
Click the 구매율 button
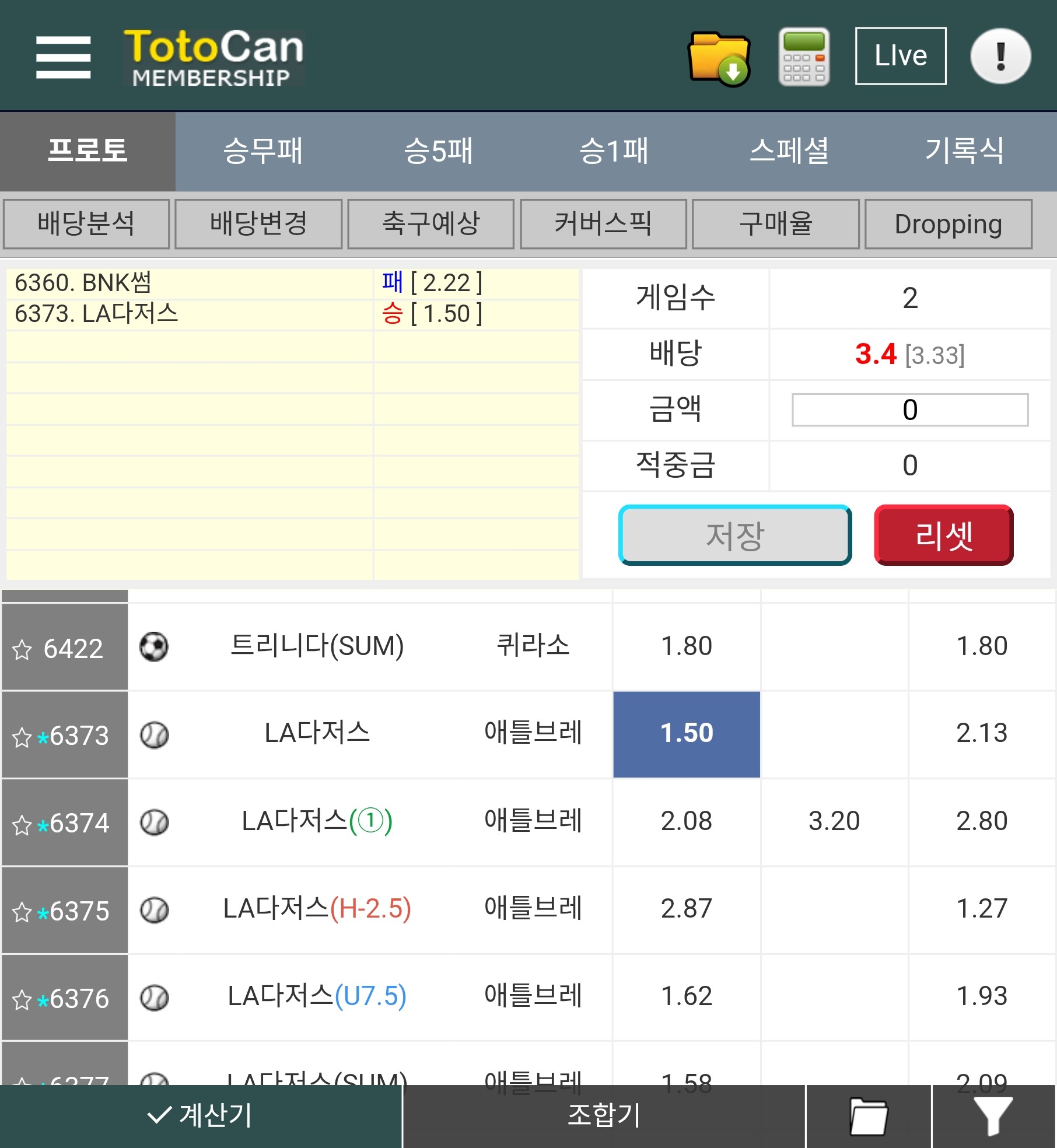click(x=776, y=224)
